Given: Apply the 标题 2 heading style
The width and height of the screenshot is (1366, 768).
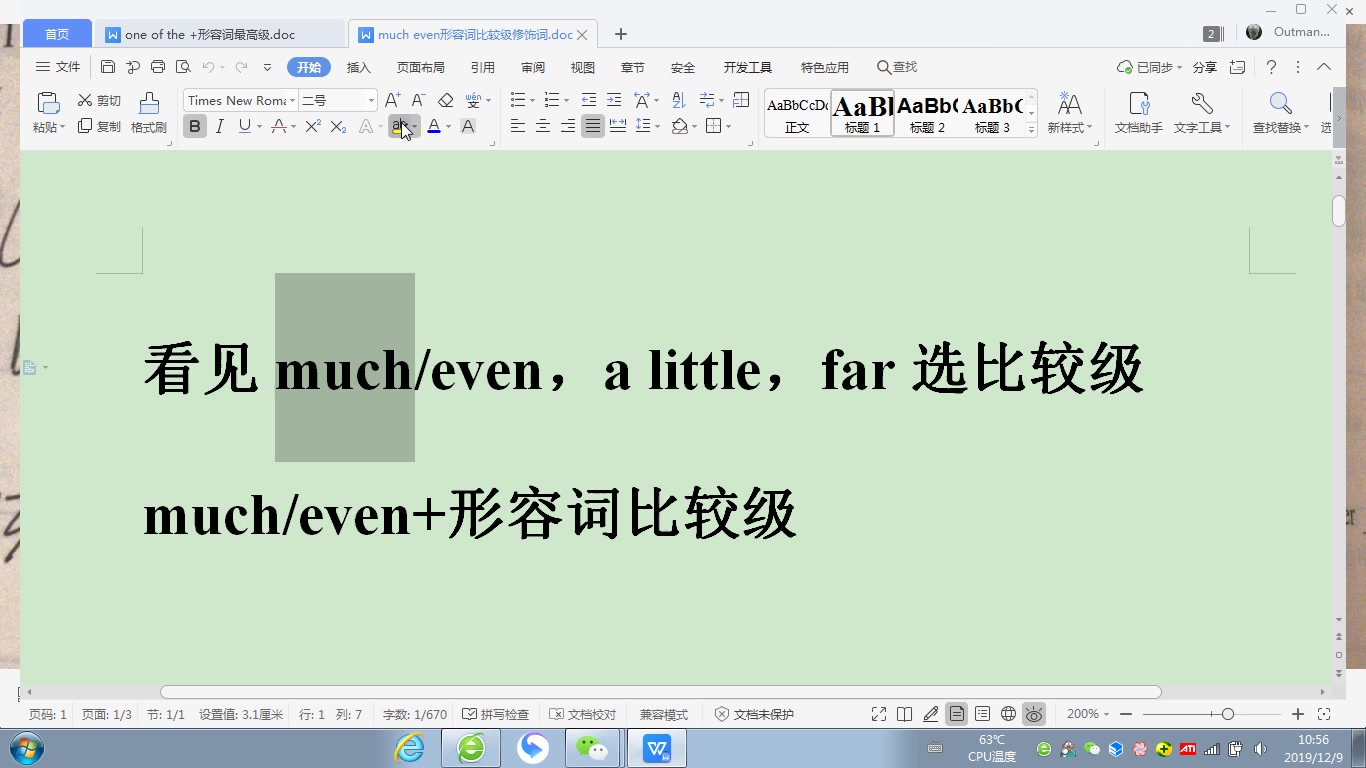Looking at the screenshot, I should click(x=927, y=113).
